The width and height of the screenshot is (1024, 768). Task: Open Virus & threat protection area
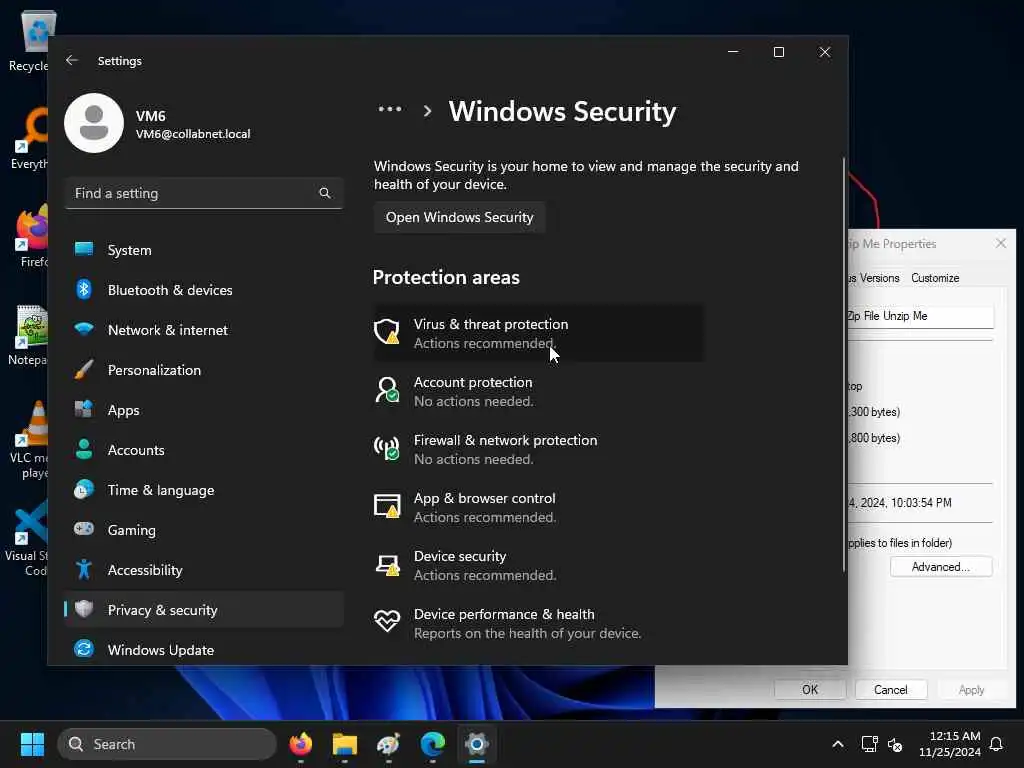coord(538,332)
